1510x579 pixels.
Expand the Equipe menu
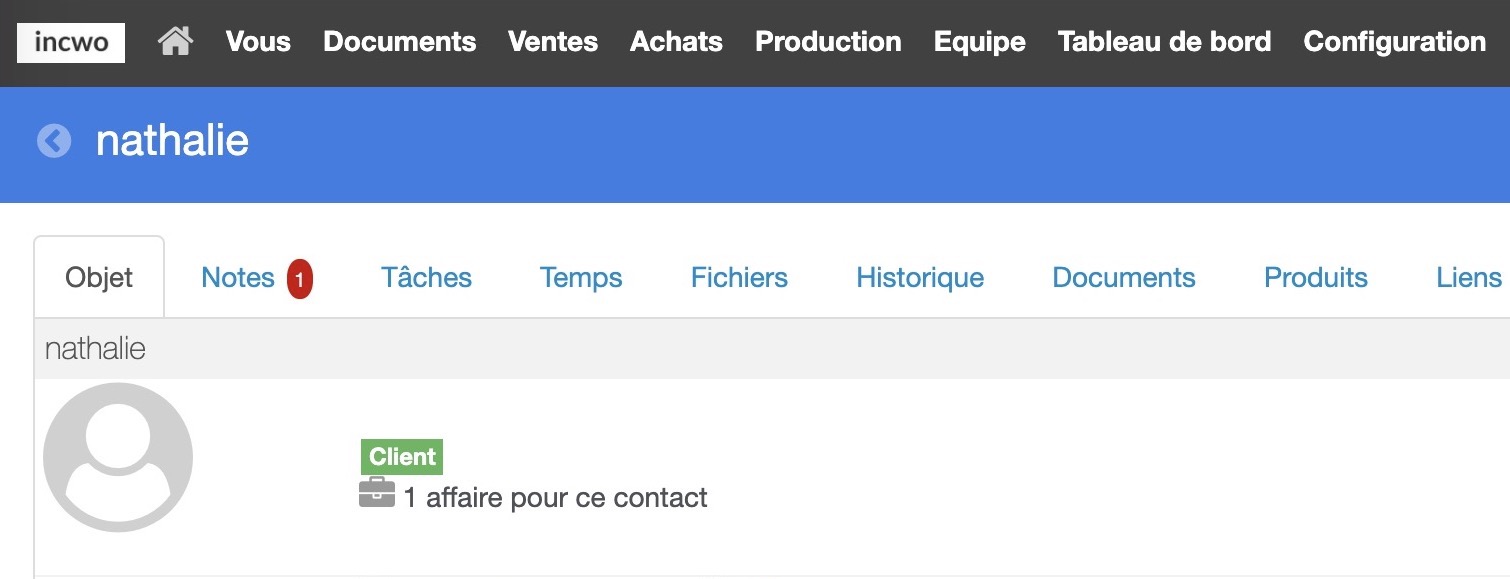(x=980, y=42)
